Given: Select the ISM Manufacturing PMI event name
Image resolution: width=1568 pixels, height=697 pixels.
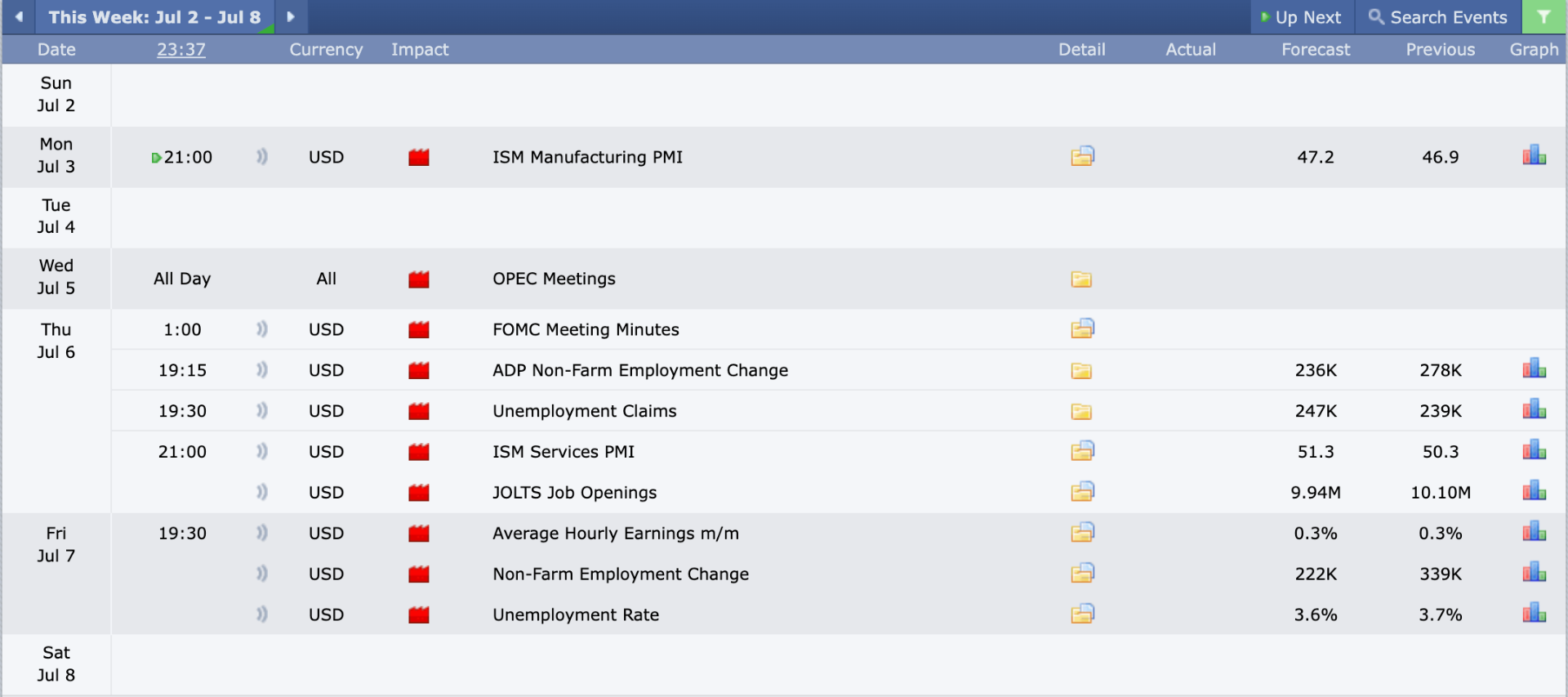Looking at the screenshot, I should (587, 157).
